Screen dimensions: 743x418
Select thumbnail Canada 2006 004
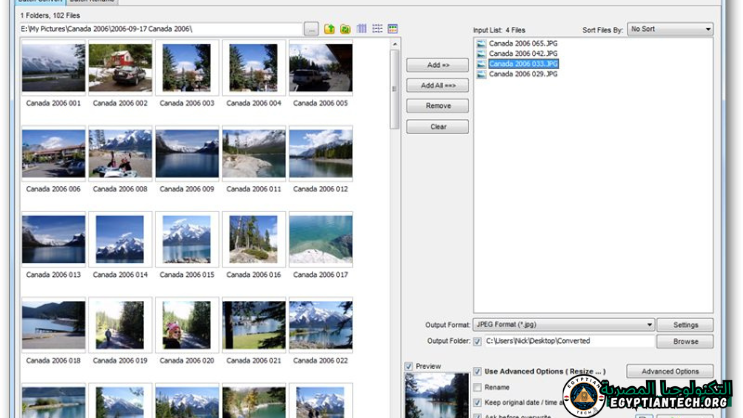point(254,68)
